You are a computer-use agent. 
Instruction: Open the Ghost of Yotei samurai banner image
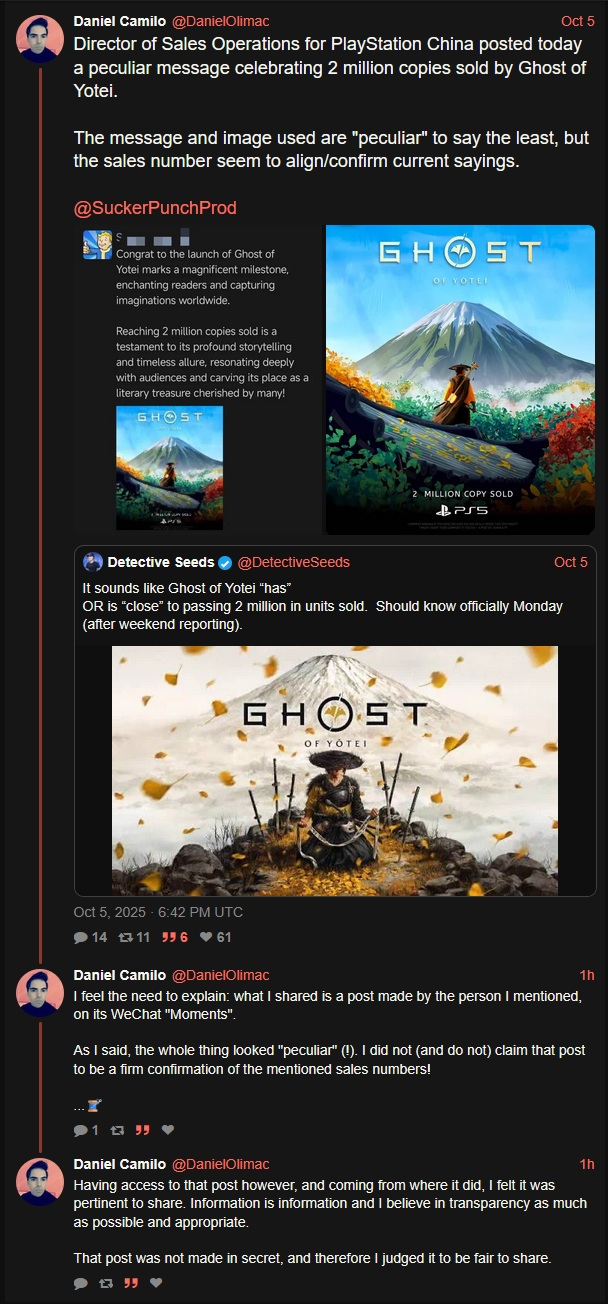tap(335, 770)
